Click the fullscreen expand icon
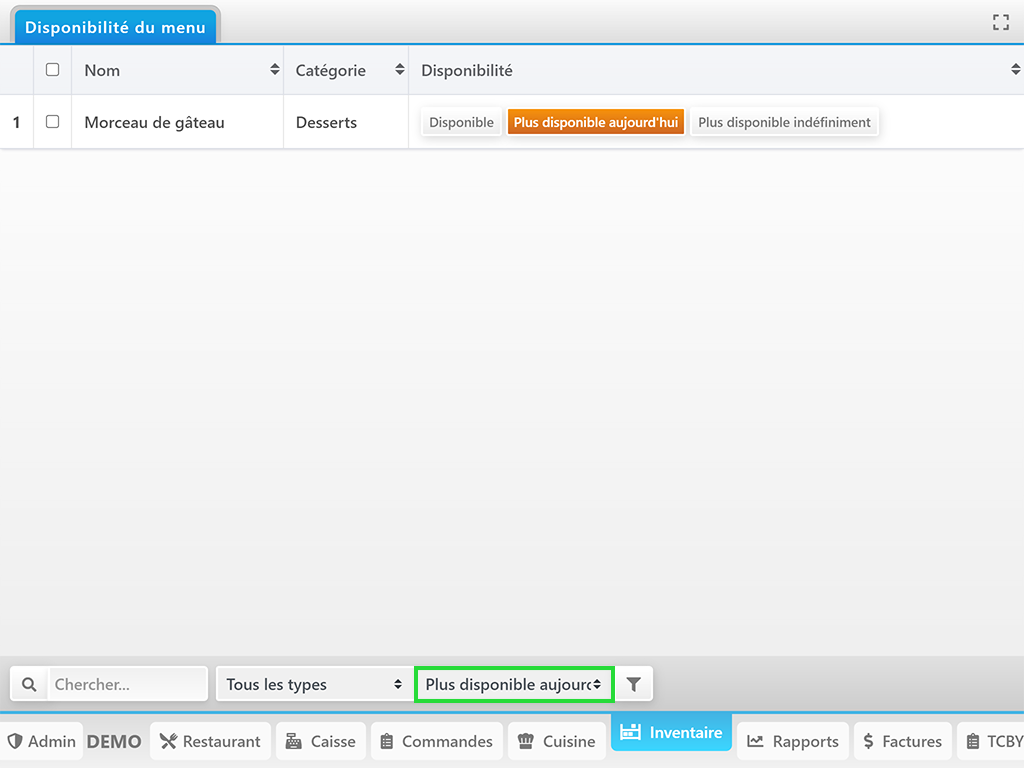Viewport: 1024px width, 768px height. point(1000,23)
